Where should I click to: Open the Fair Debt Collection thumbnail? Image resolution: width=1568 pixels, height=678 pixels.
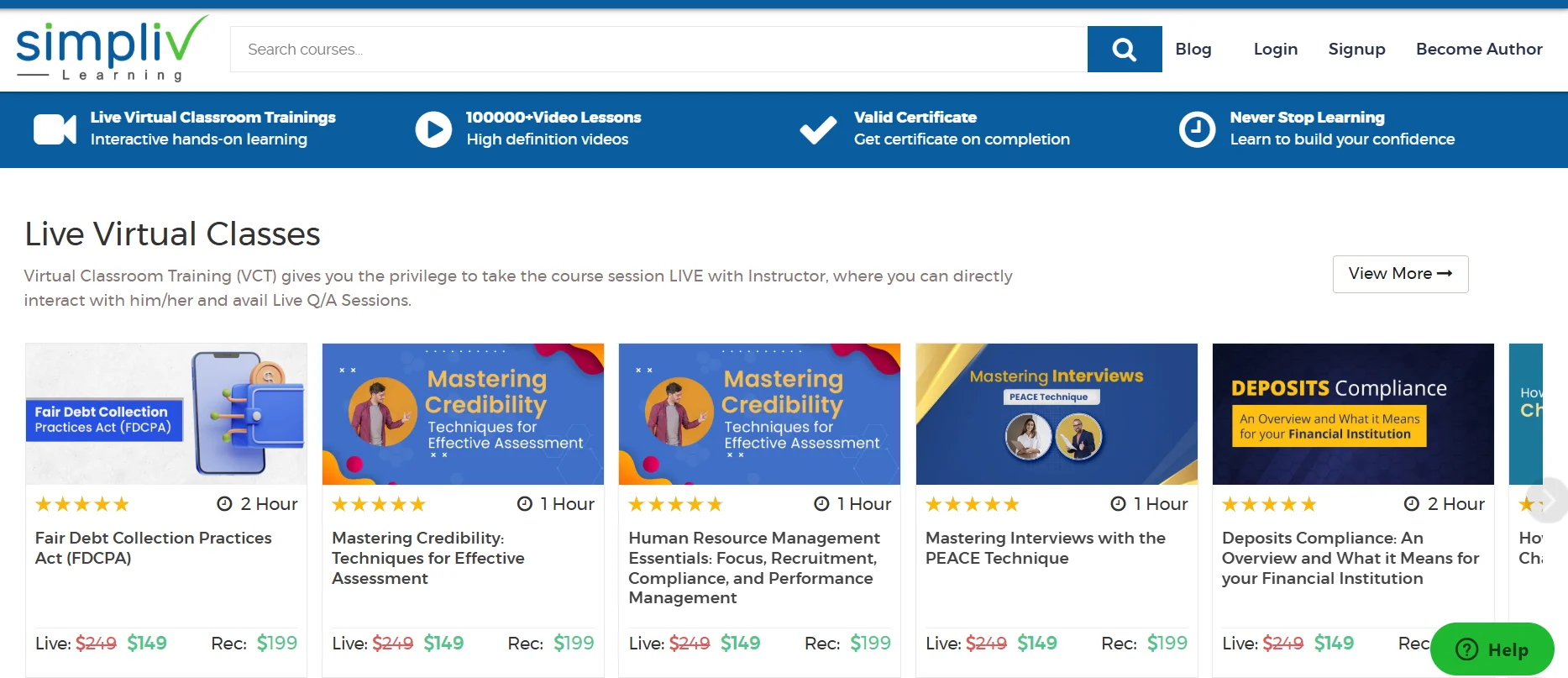(166, 413)
